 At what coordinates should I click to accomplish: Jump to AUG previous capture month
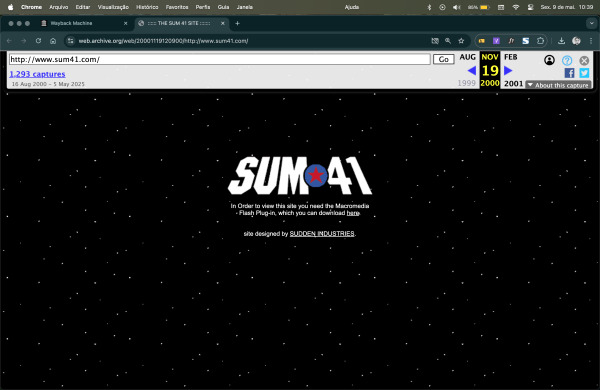(x=468, y=57)
